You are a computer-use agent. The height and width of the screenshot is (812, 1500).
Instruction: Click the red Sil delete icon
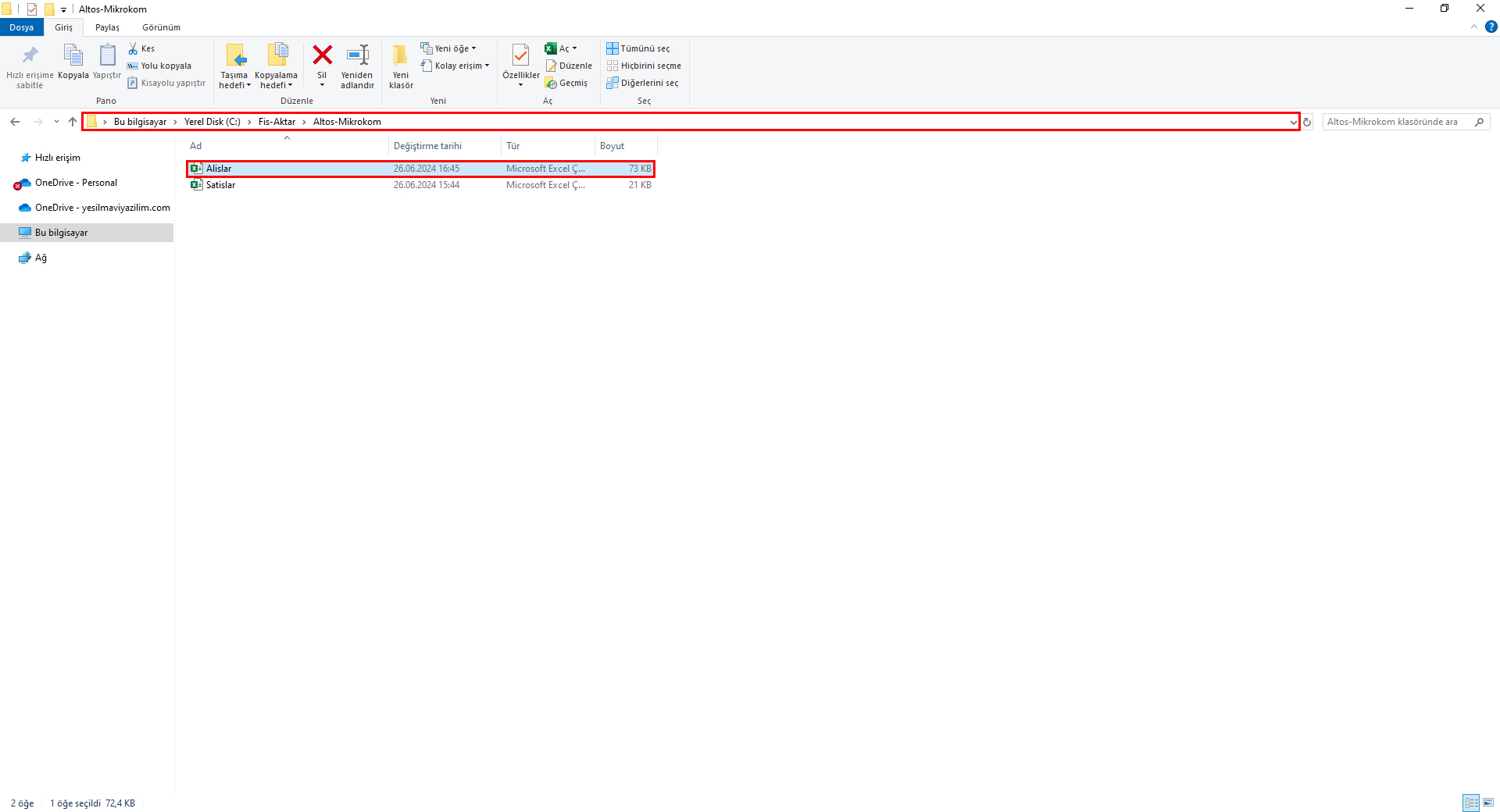pos(322,55)
